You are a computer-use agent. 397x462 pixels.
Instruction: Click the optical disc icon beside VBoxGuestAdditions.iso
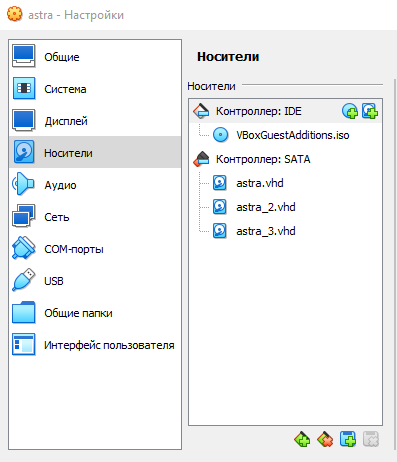(220, 135)
